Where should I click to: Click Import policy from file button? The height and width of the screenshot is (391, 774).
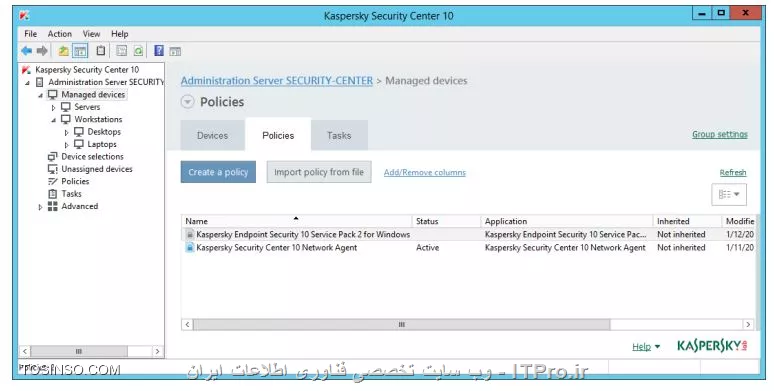coord(319,172)
